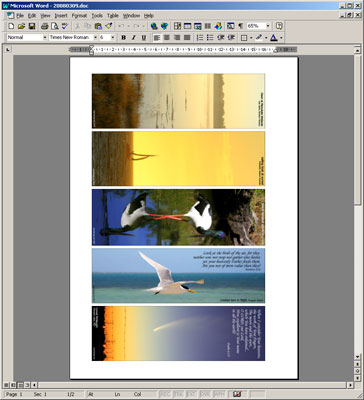This screenshot has width=364, height=400.
Task: Add bulleted list formatting
Action: coord(210,38)
